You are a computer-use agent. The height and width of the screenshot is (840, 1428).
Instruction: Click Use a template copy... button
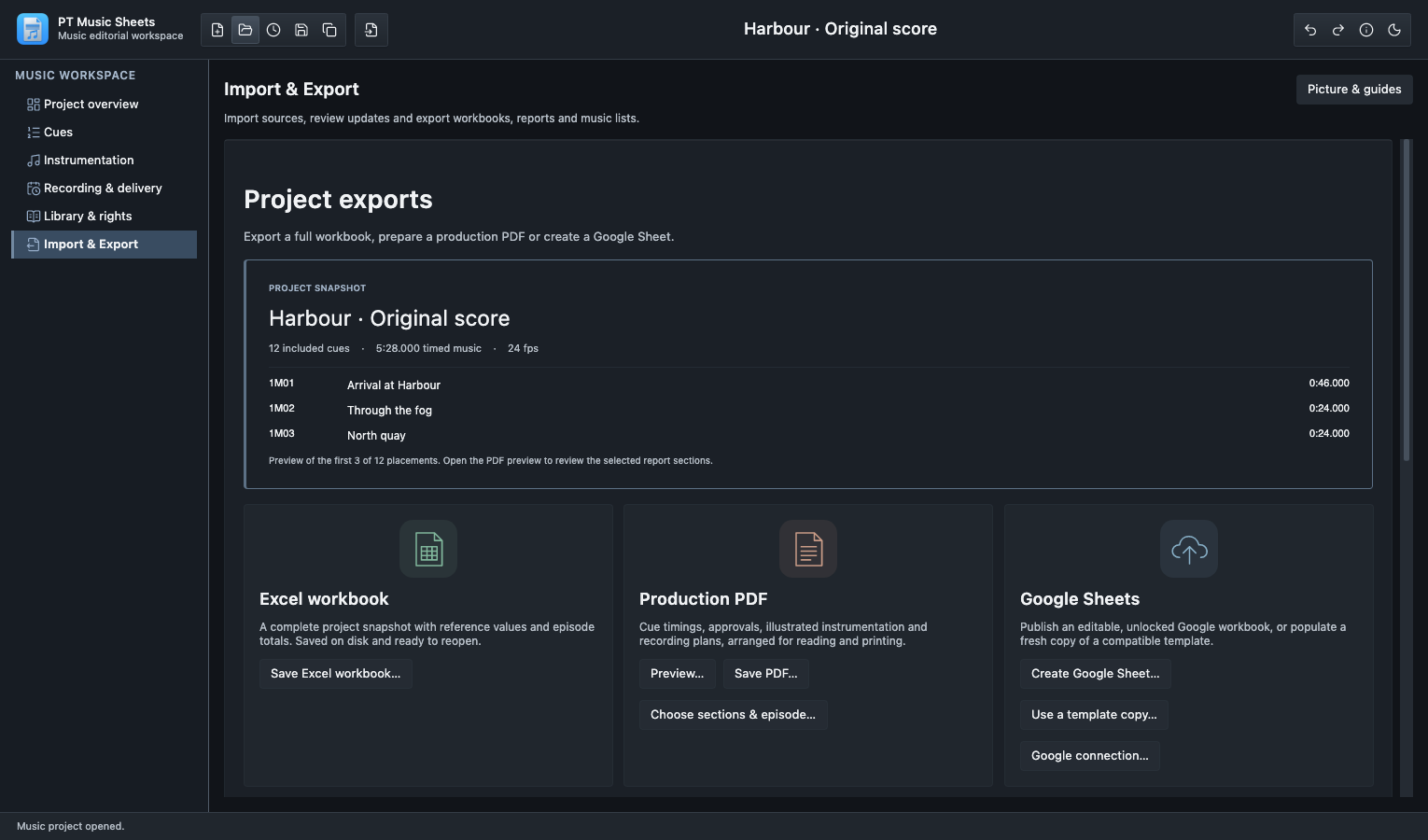[1094, 715]
